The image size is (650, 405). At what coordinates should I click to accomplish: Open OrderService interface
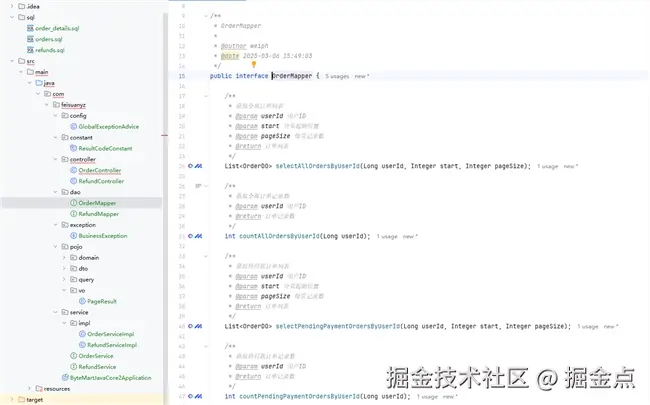96,356
